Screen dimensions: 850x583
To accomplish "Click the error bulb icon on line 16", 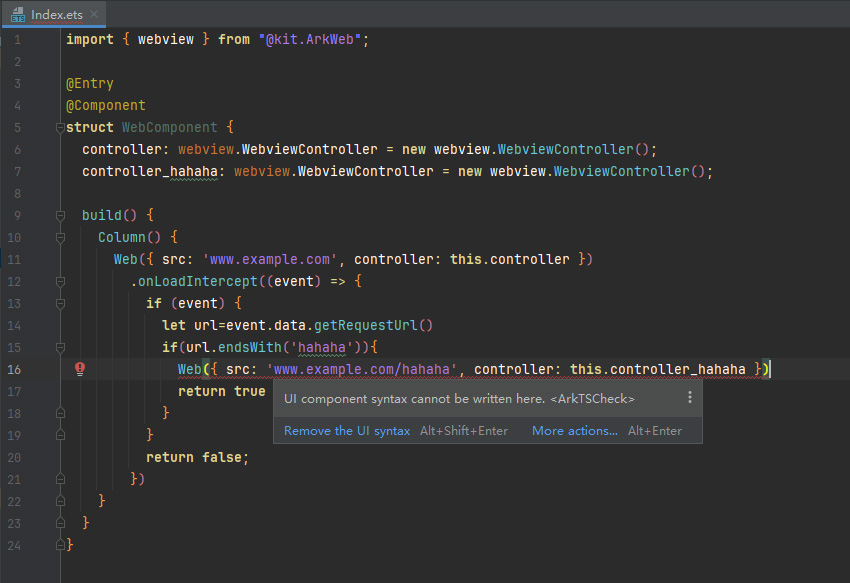I will [x=80, y=369].
